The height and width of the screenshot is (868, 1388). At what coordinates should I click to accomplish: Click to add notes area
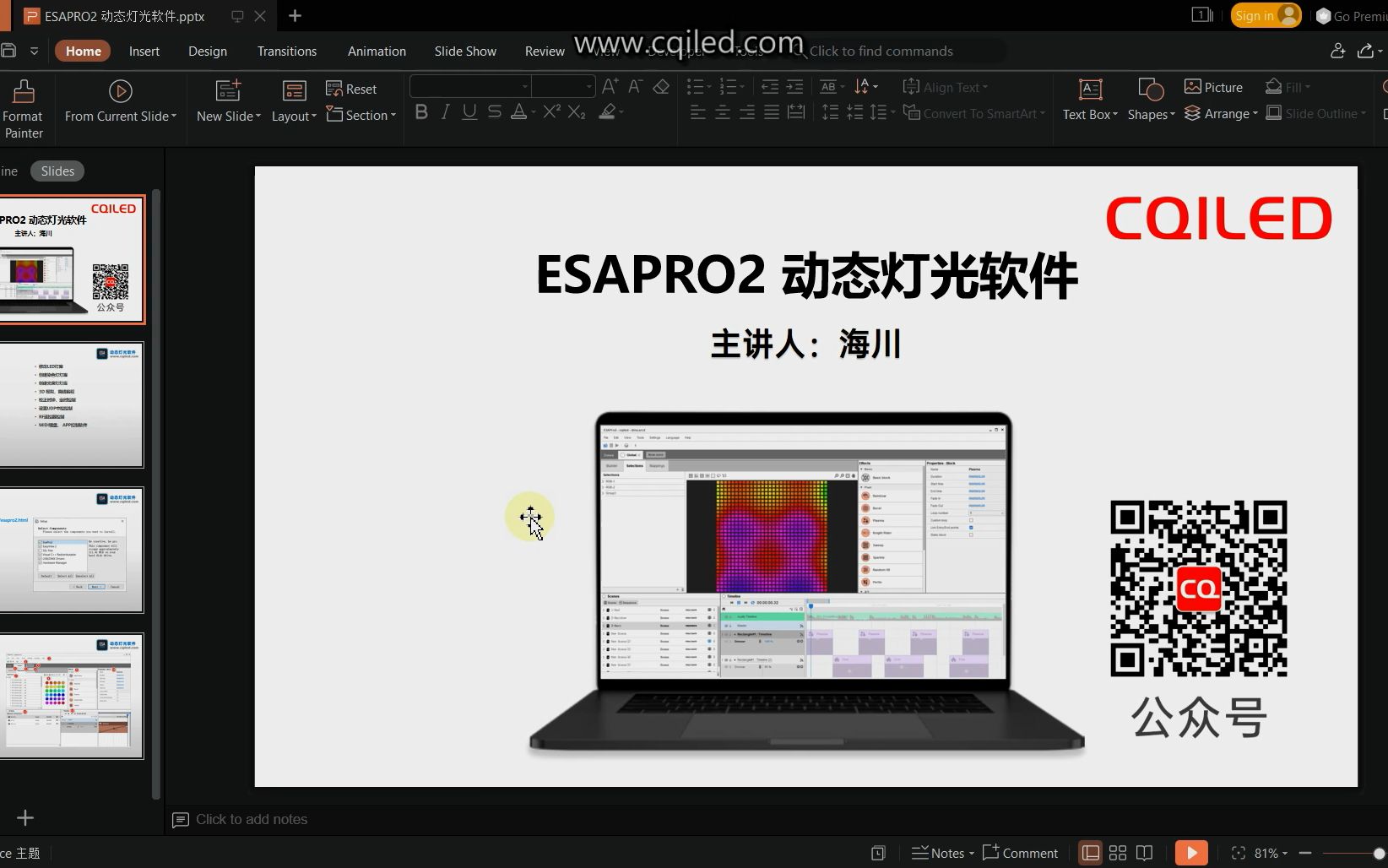(x=251, y=819)
